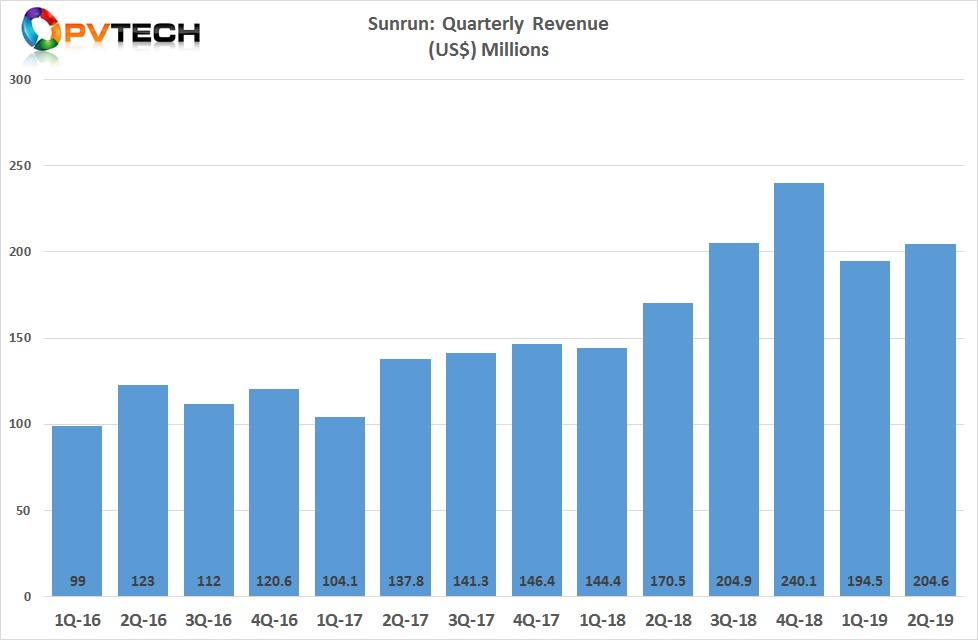Select the 1Q-18 x-axis label

coord(603,620)
